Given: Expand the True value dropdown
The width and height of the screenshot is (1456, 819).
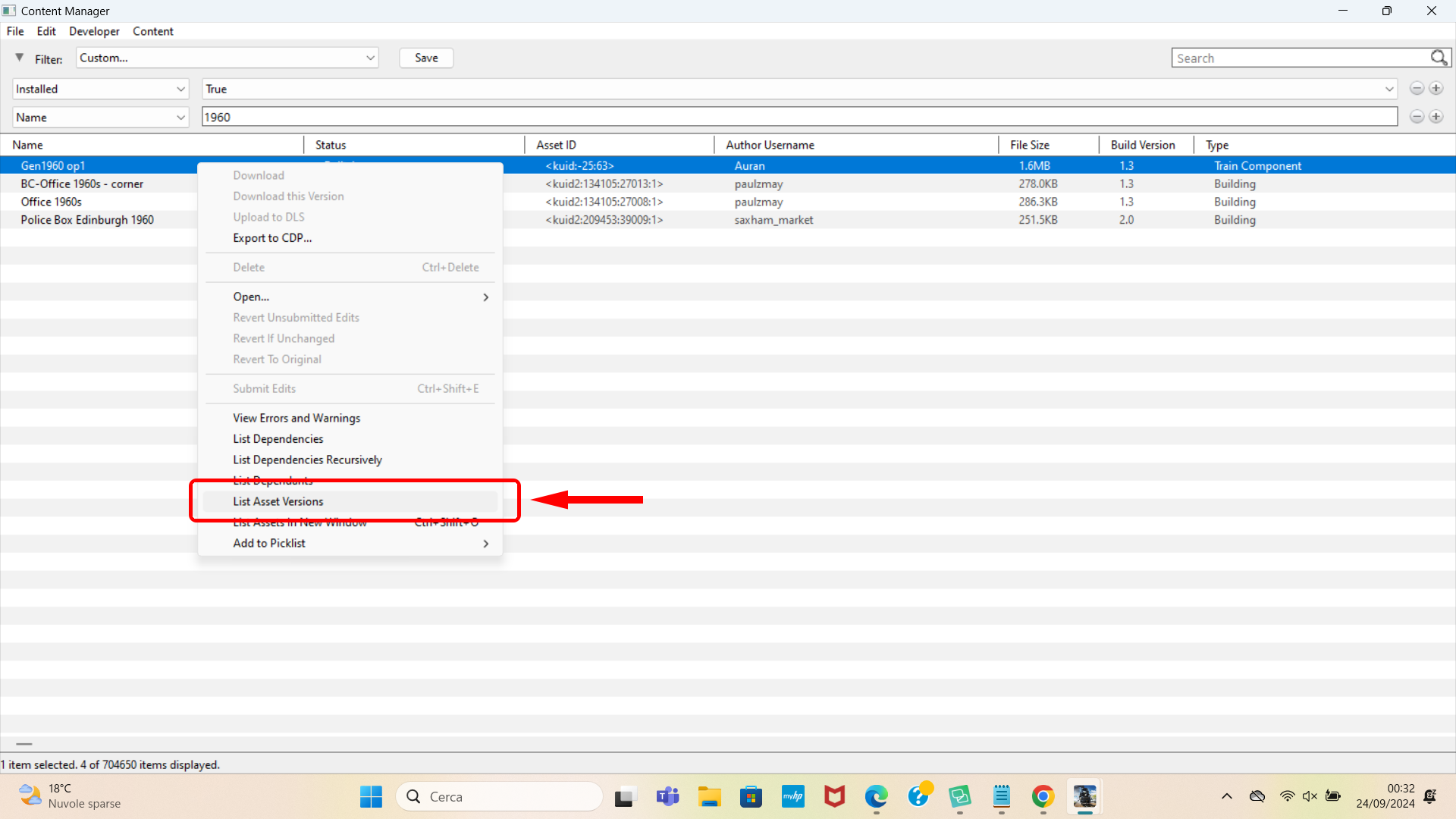Looking at the screenshot, I should tap(1389, 89).
